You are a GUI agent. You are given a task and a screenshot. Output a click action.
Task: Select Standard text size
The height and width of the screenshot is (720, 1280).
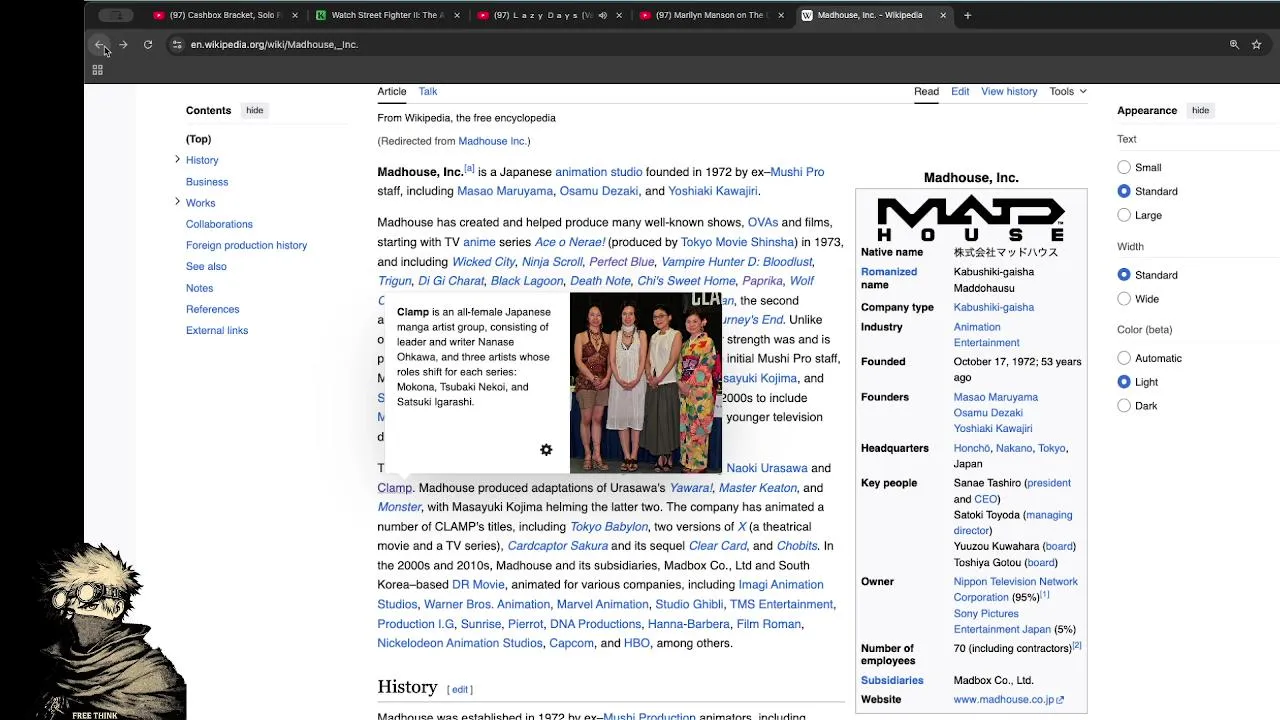point(1124,191)
